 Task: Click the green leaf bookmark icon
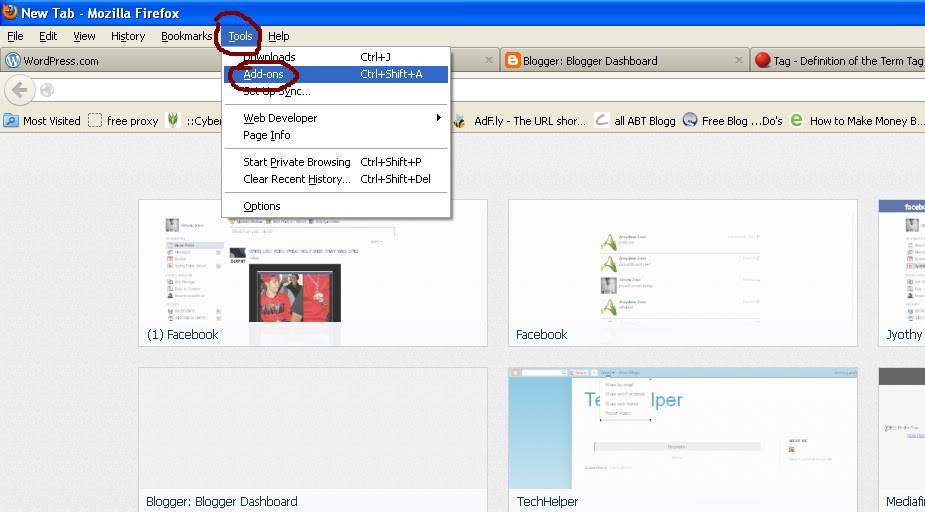click(x=173, y=121)
